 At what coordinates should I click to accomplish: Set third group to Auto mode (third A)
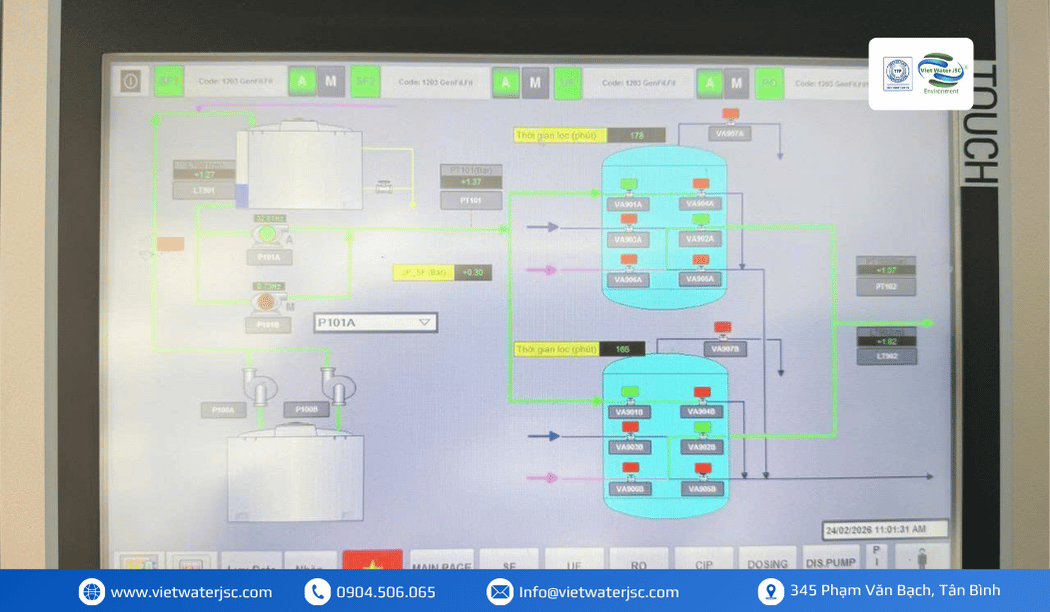coord(710,84)
